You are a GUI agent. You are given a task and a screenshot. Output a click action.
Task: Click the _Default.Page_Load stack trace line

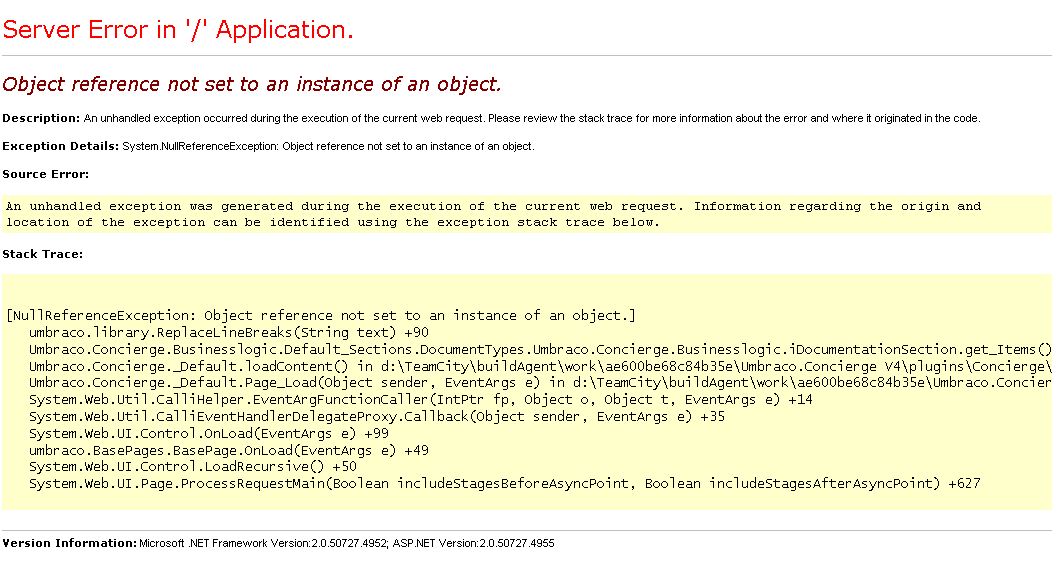(540, 382)
